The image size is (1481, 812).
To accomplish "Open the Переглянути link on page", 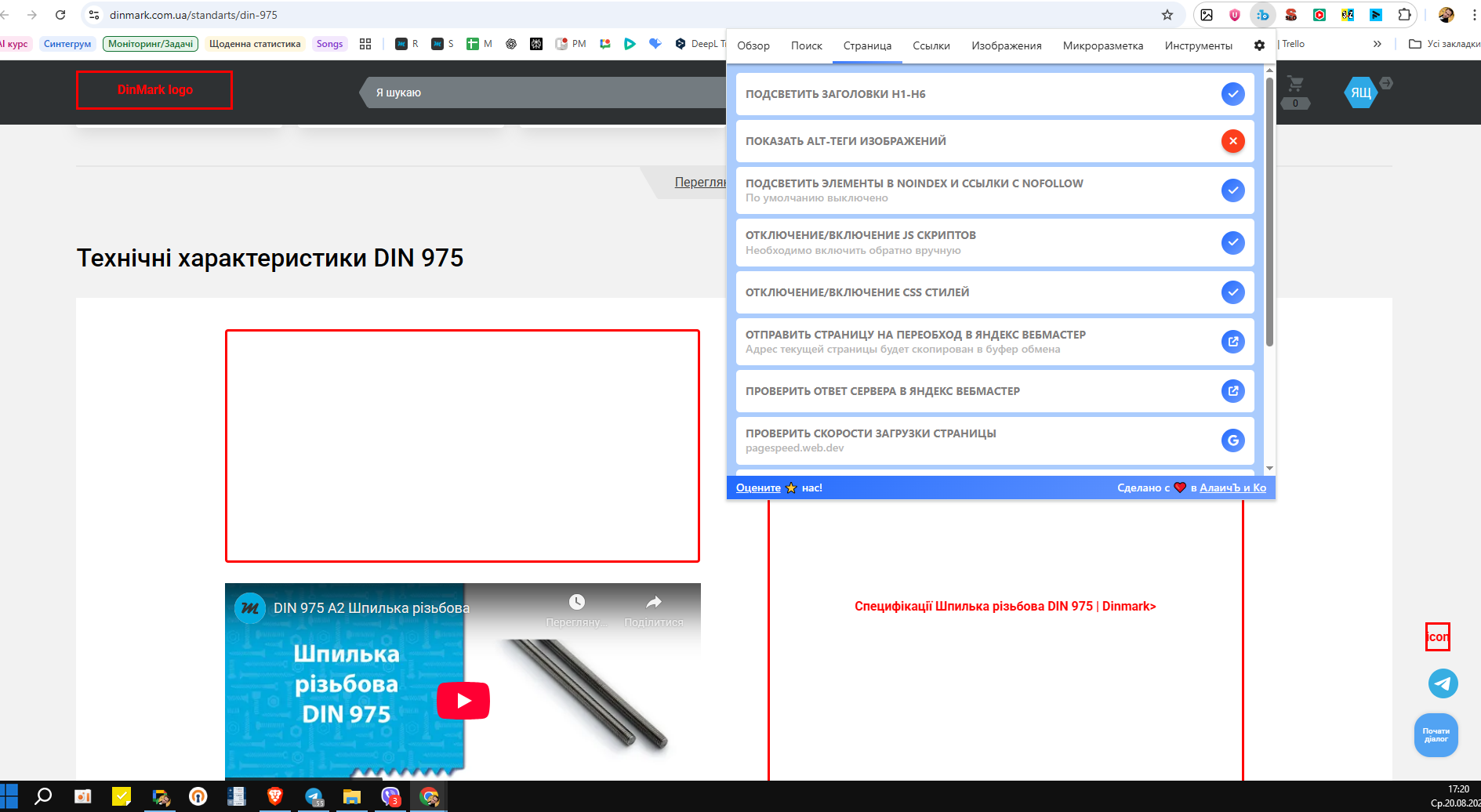I will coord(700,182).
